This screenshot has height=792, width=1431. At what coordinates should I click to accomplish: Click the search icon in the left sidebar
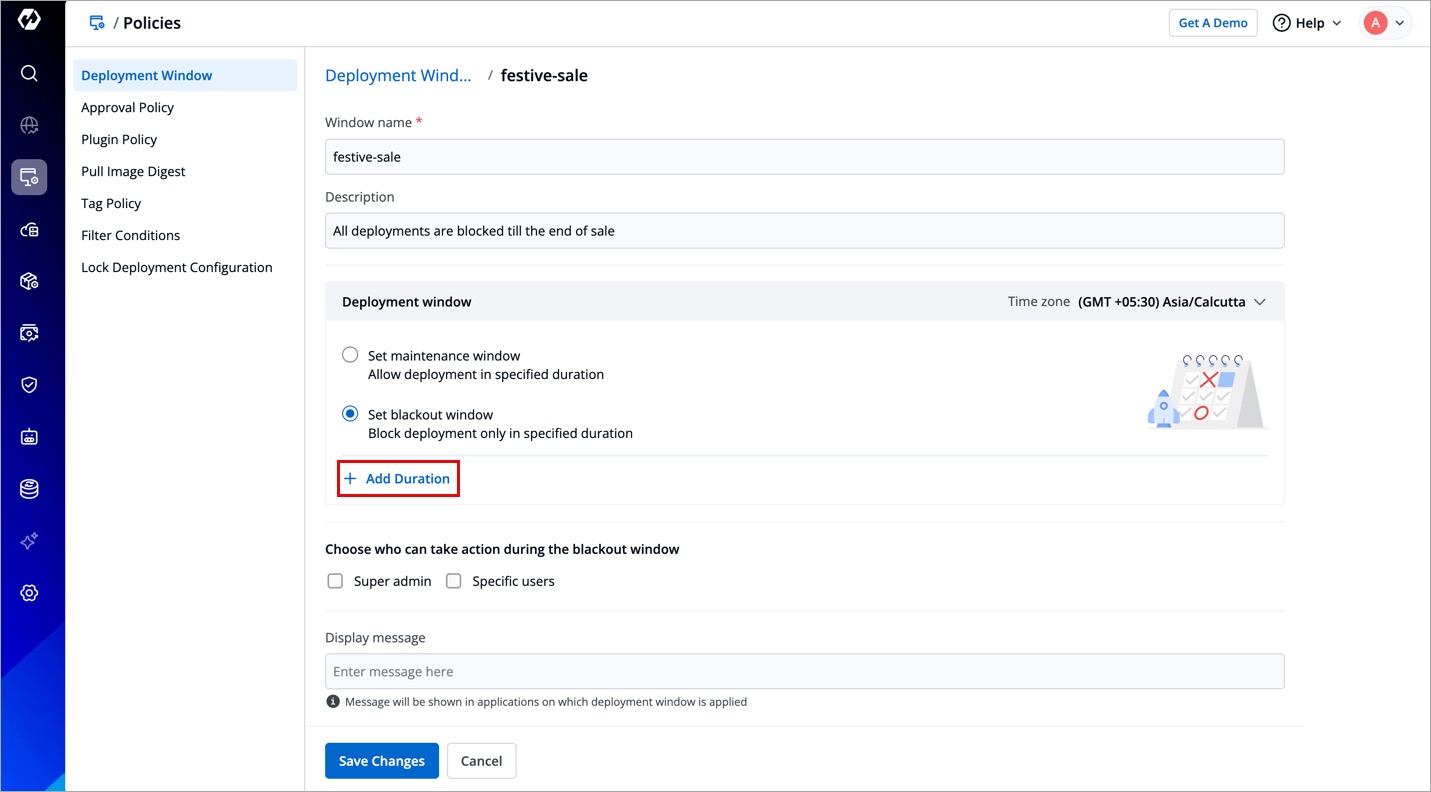click(x=29, y=73)
